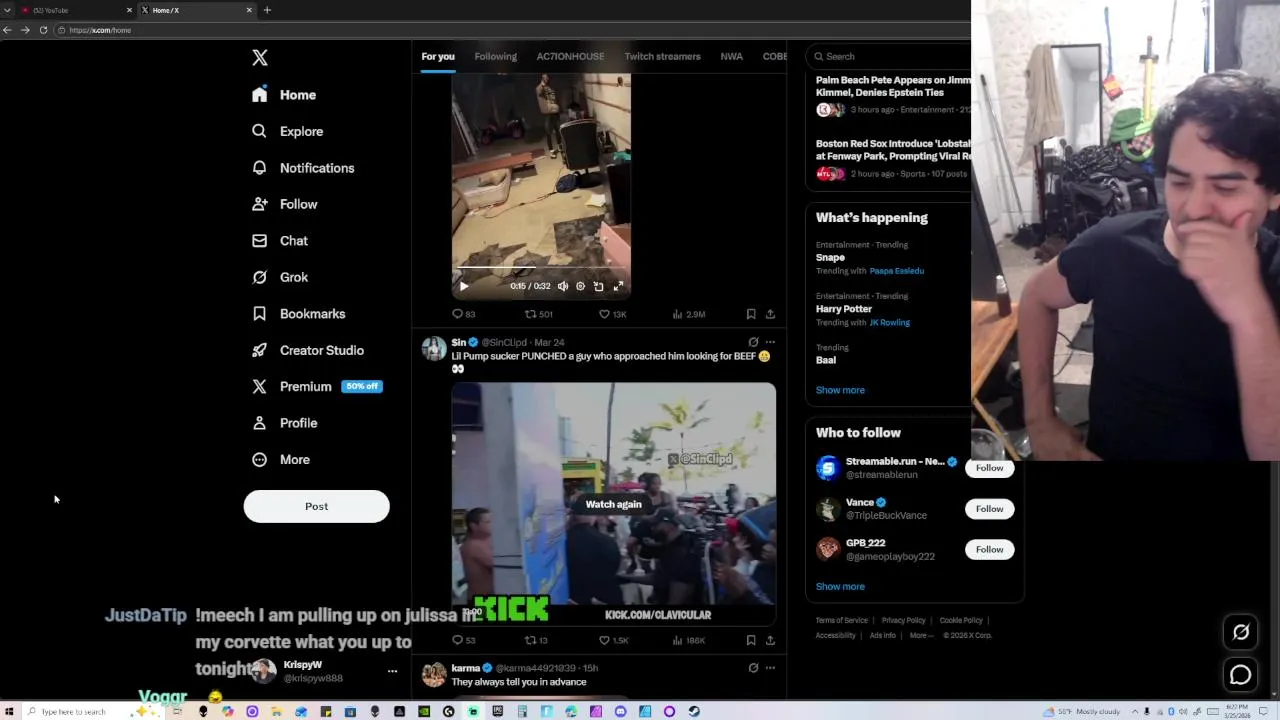This screenshot has width=1280, height=720.
Task: Expand the More menu in the sidebar
Action: pos(281,460)
